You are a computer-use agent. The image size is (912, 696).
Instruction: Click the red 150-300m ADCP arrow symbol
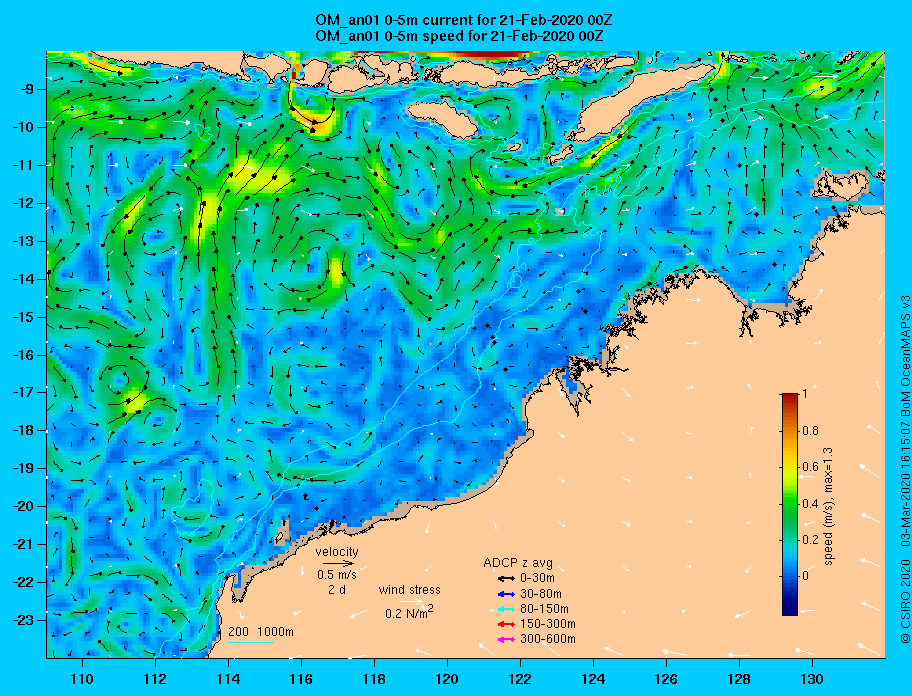(506, 624)
